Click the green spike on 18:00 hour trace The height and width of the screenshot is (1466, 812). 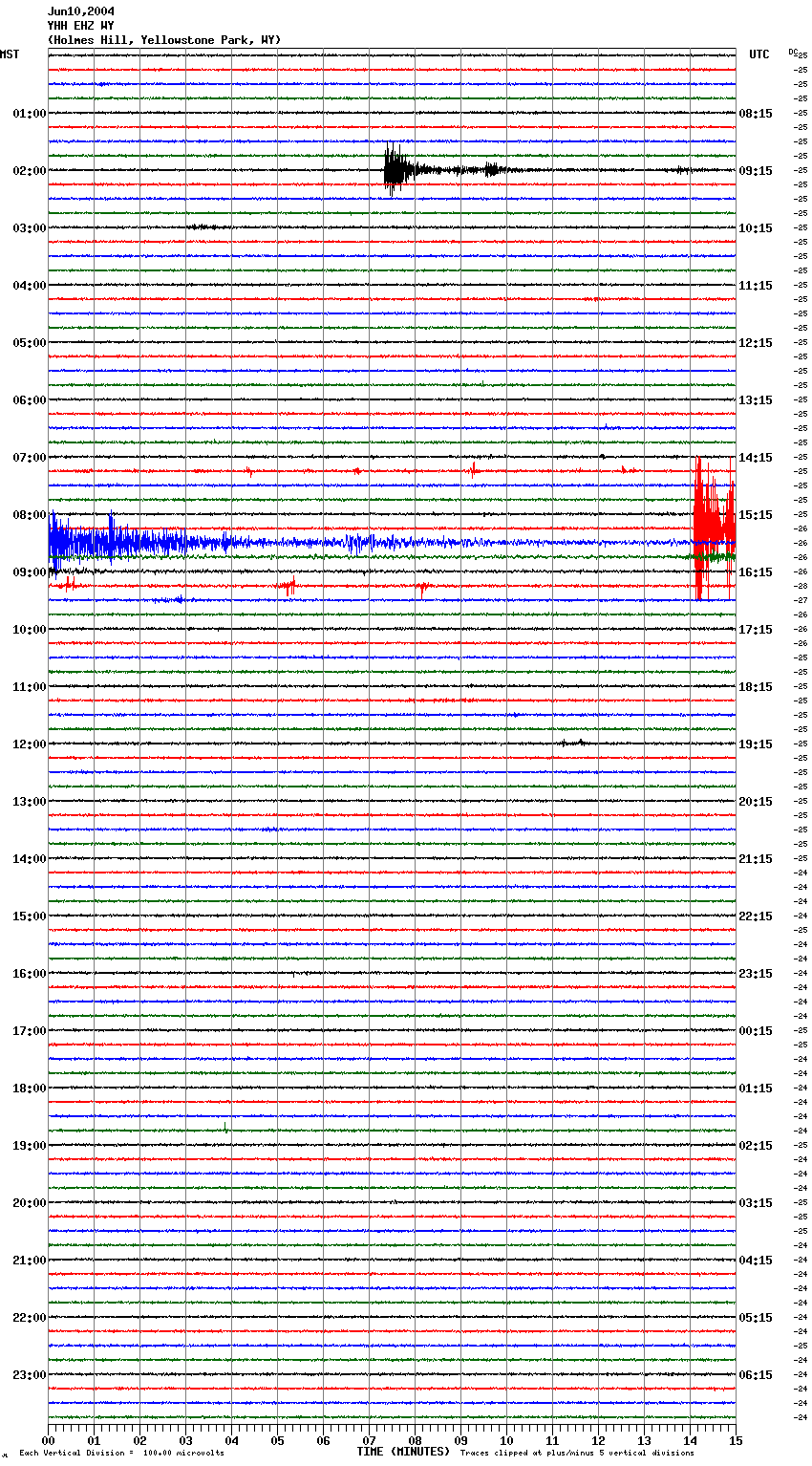pyautogui.click(x=226, y=1129)
